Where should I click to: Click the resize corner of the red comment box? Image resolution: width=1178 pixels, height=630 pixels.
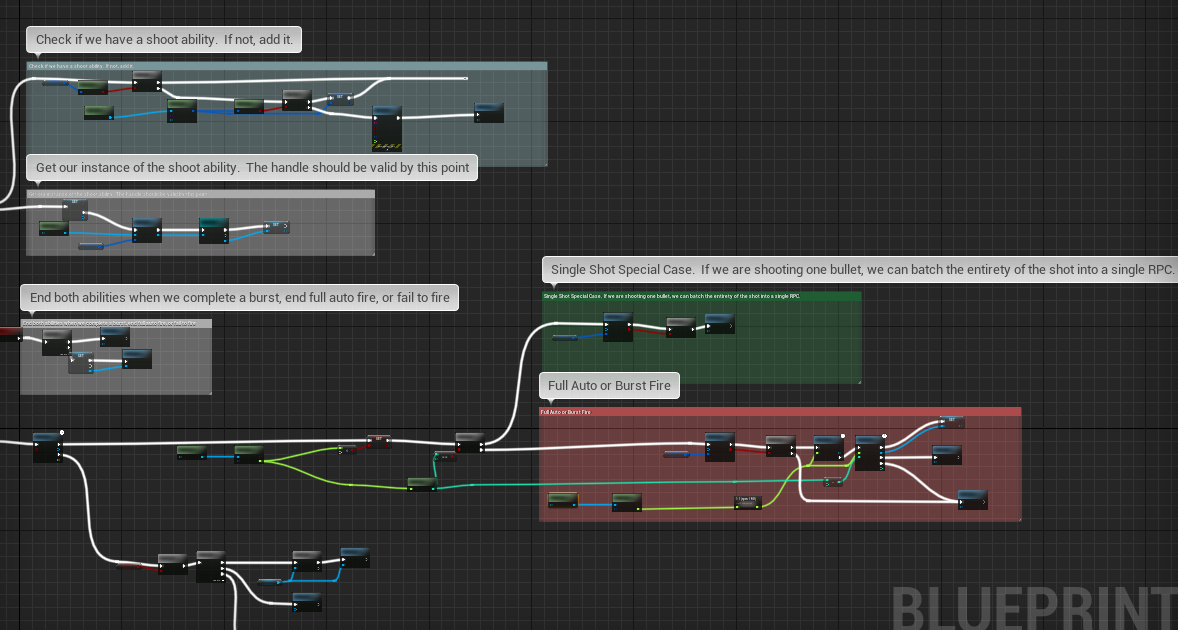coord(1018,517)
